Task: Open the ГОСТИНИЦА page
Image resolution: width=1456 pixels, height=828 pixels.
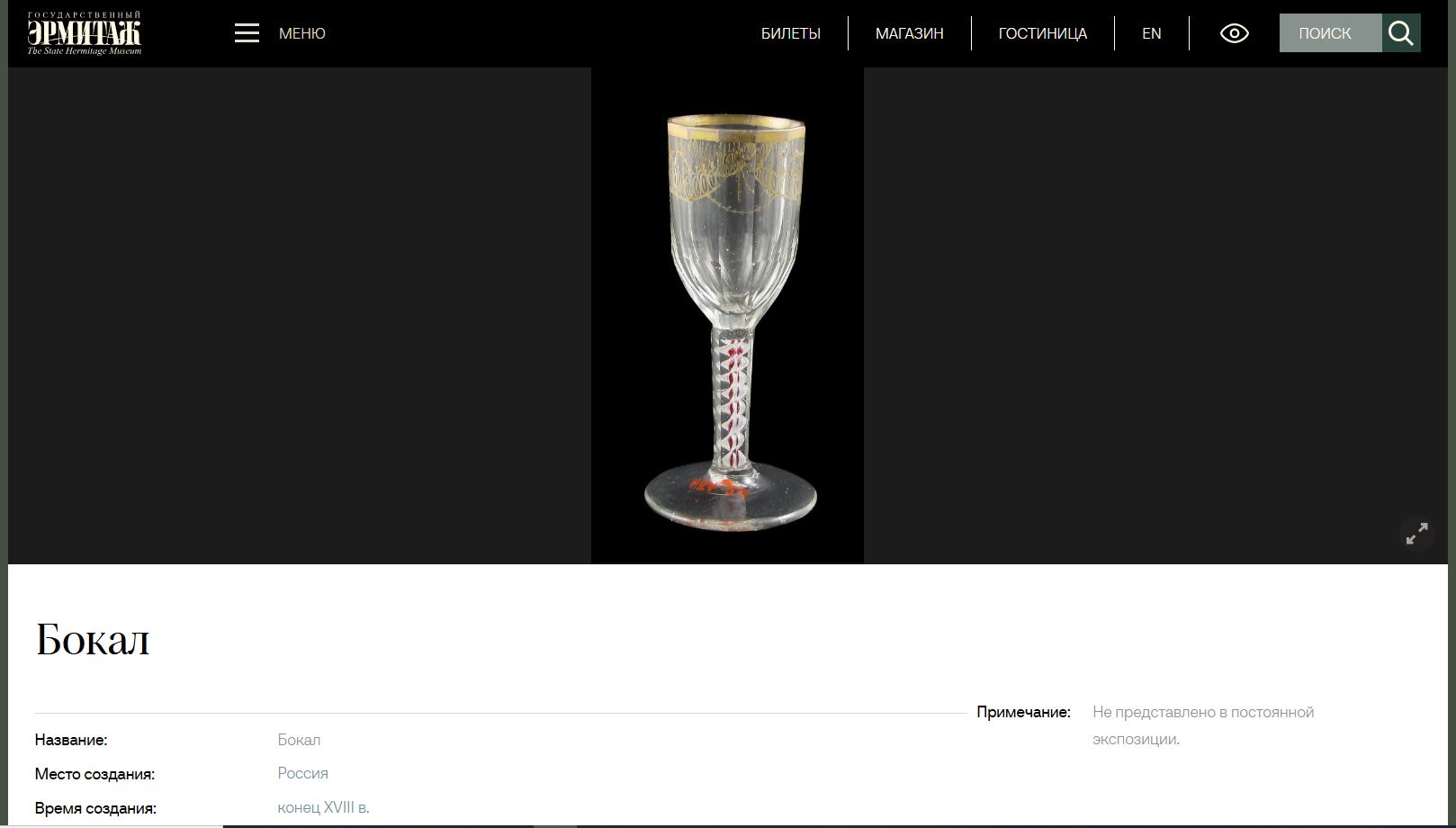Action: click(x=1042, y=33)
